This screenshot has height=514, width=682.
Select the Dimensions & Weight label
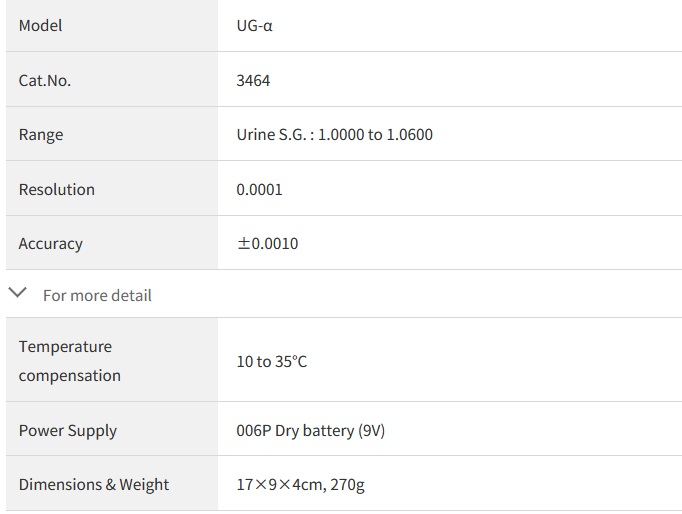(x=94, y=485)
